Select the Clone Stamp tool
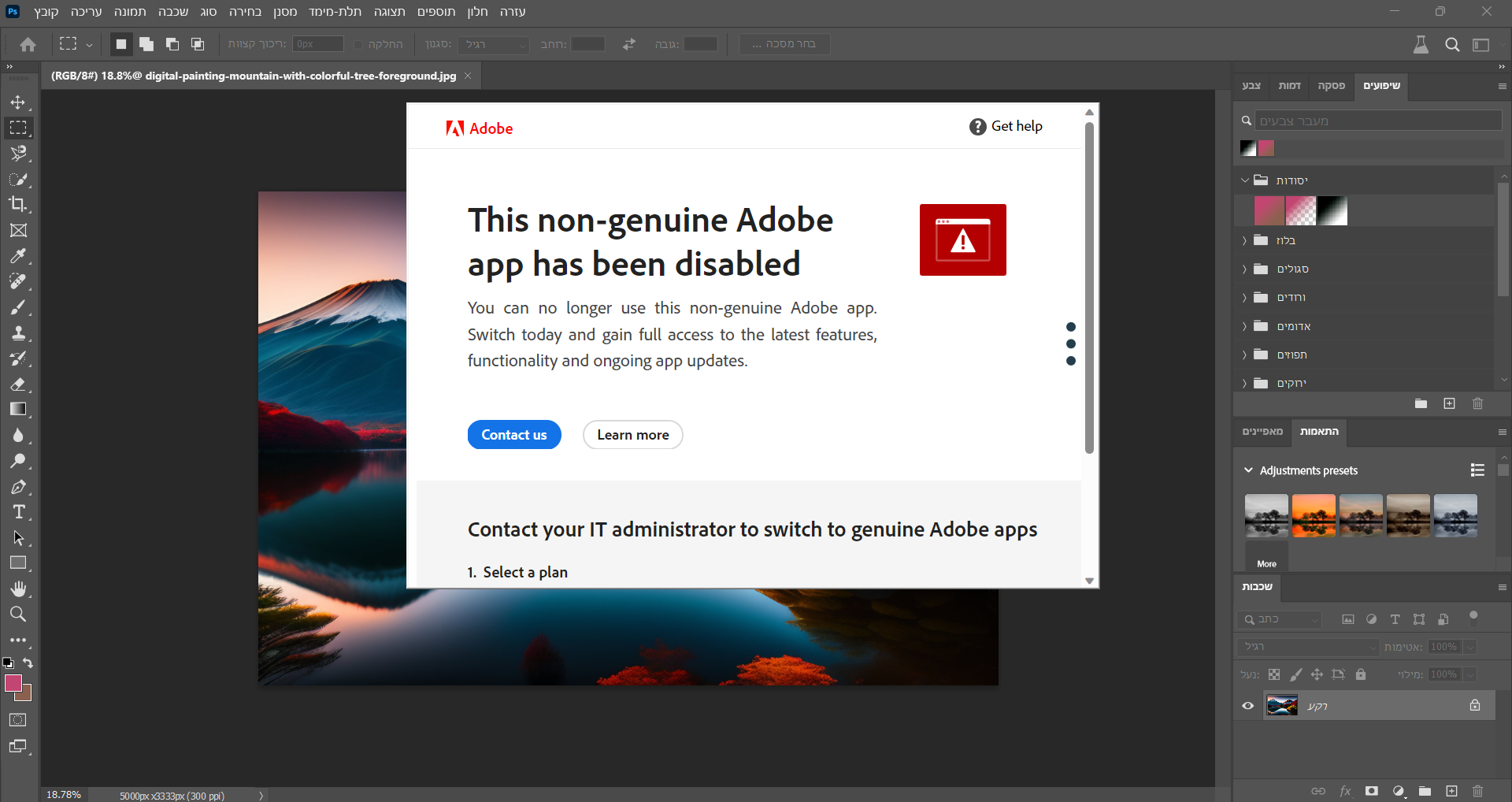Viewport: 1512px width, 802px height. (x=18, y=332)
